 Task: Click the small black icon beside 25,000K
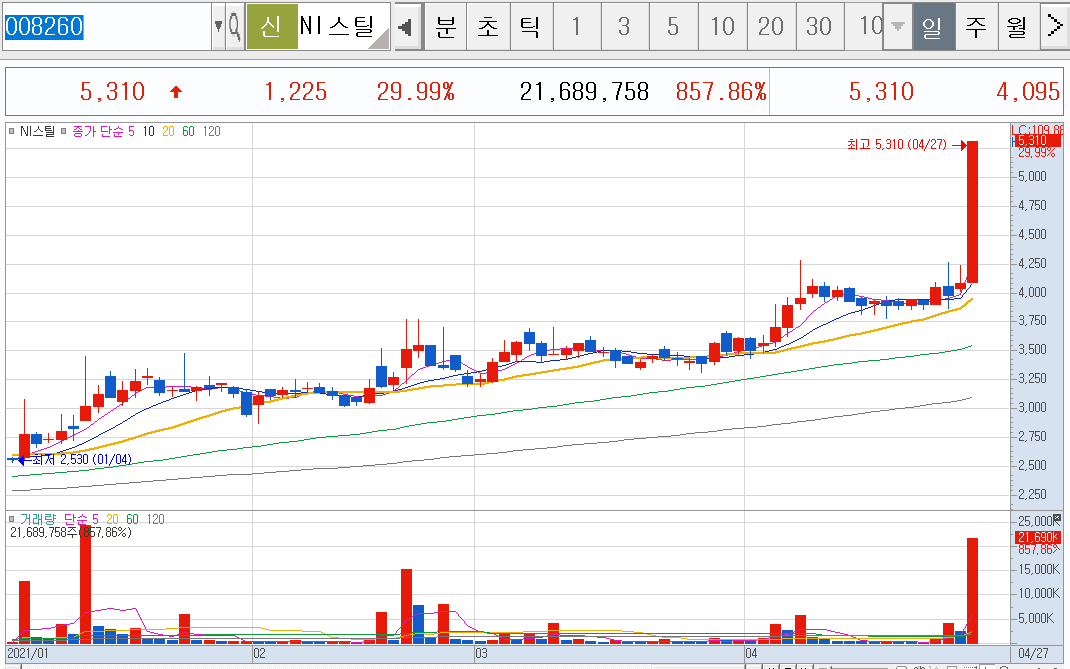(1057, 519)
